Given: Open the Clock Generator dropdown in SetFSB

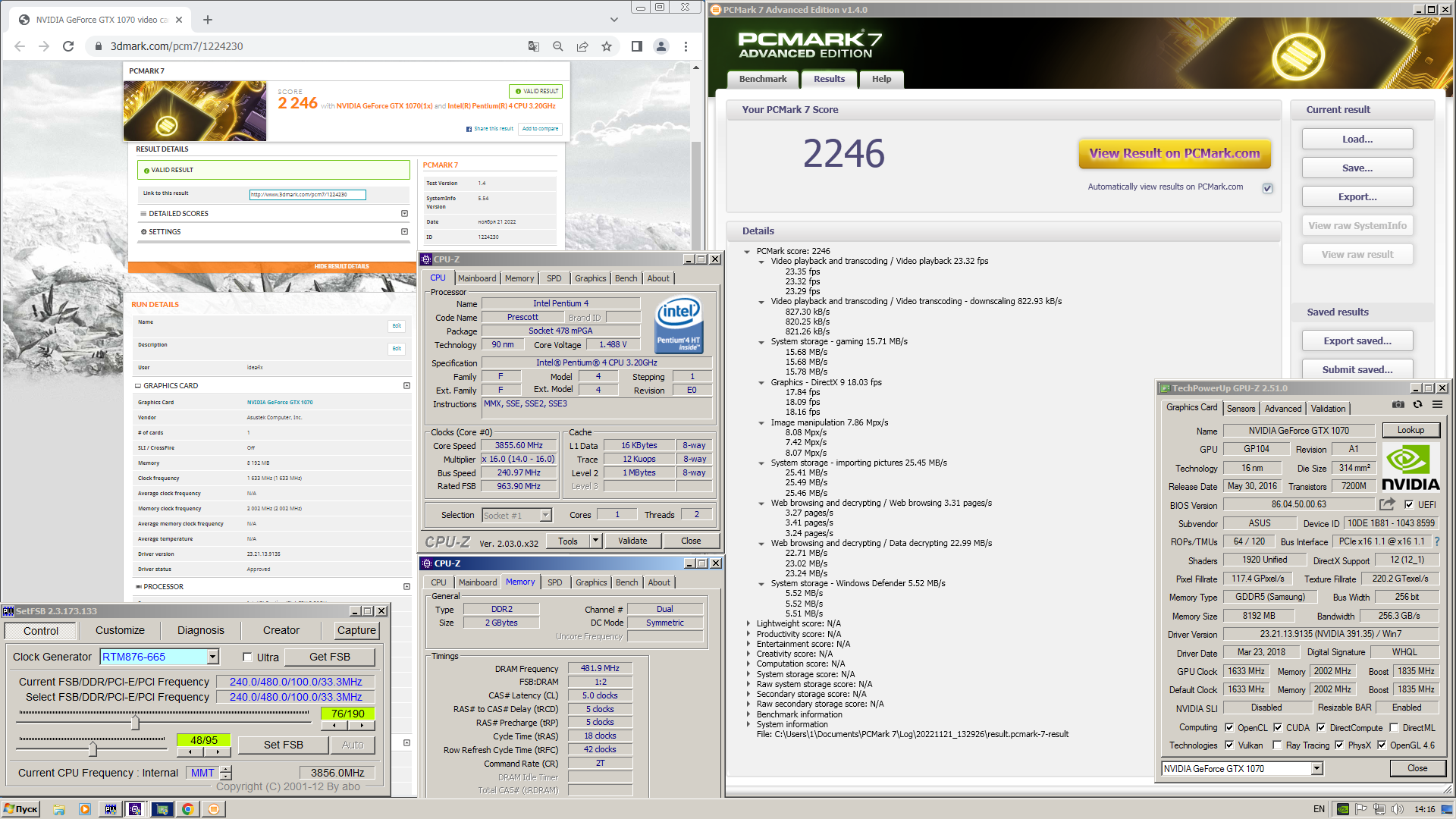Looking at the screenshot, I should pyautogui.click(x=213, y=657).
